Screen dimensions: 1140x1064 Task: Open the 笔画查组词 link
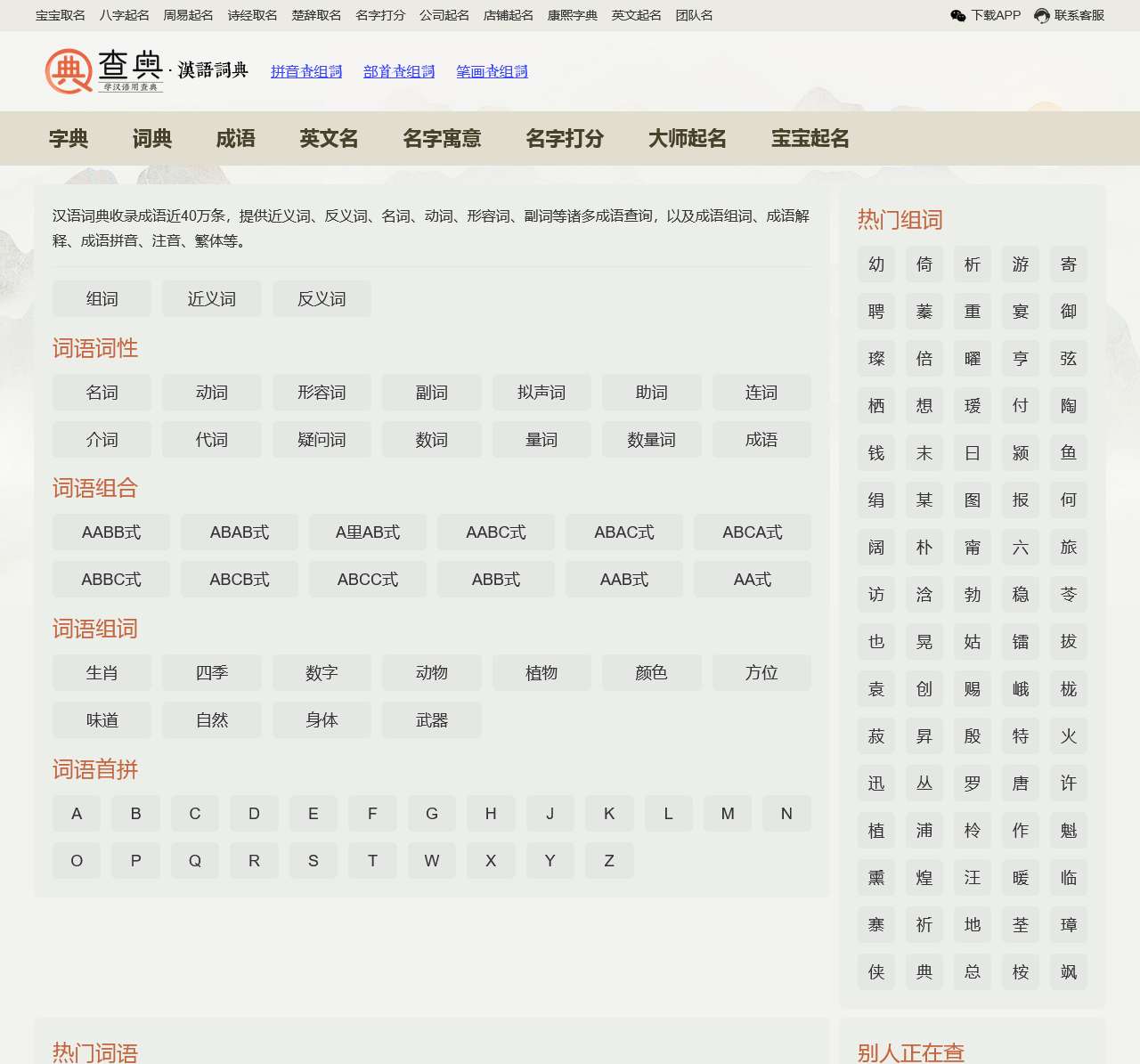pyautogui.click(x=492, y=71)
